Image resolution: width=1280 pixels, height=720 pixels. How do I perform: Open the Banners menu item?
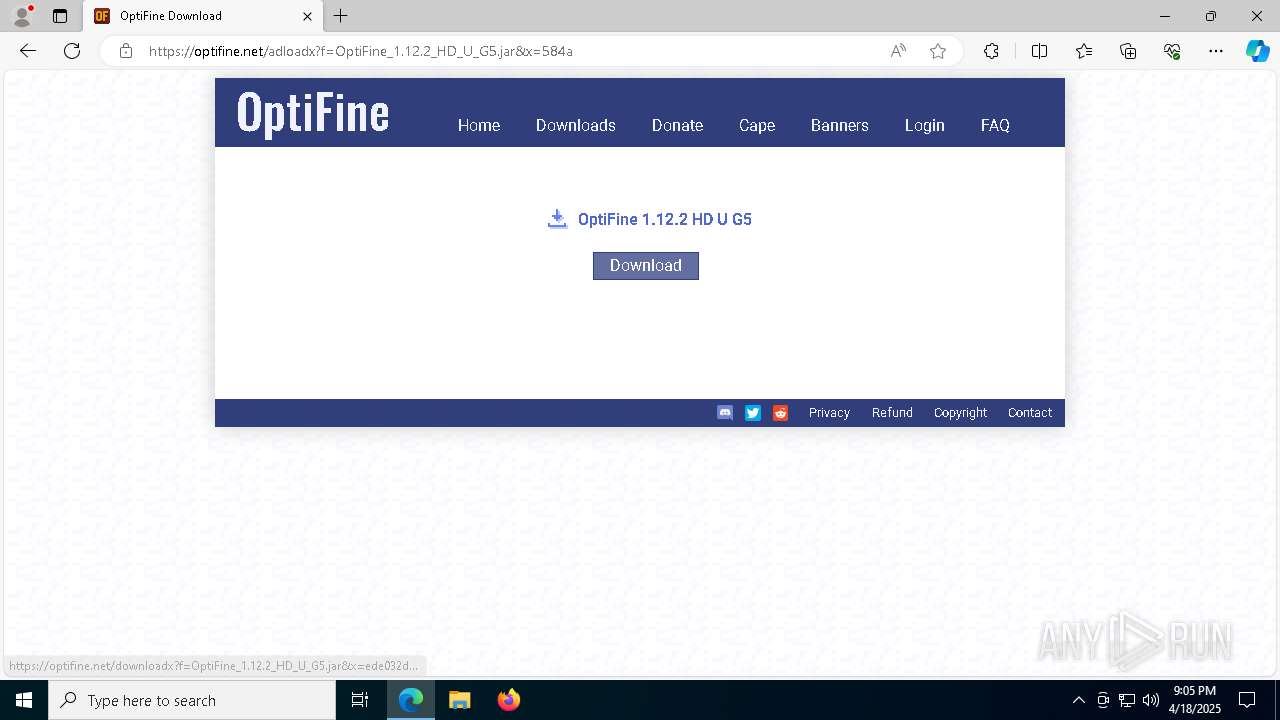click(x=840, y=125)
